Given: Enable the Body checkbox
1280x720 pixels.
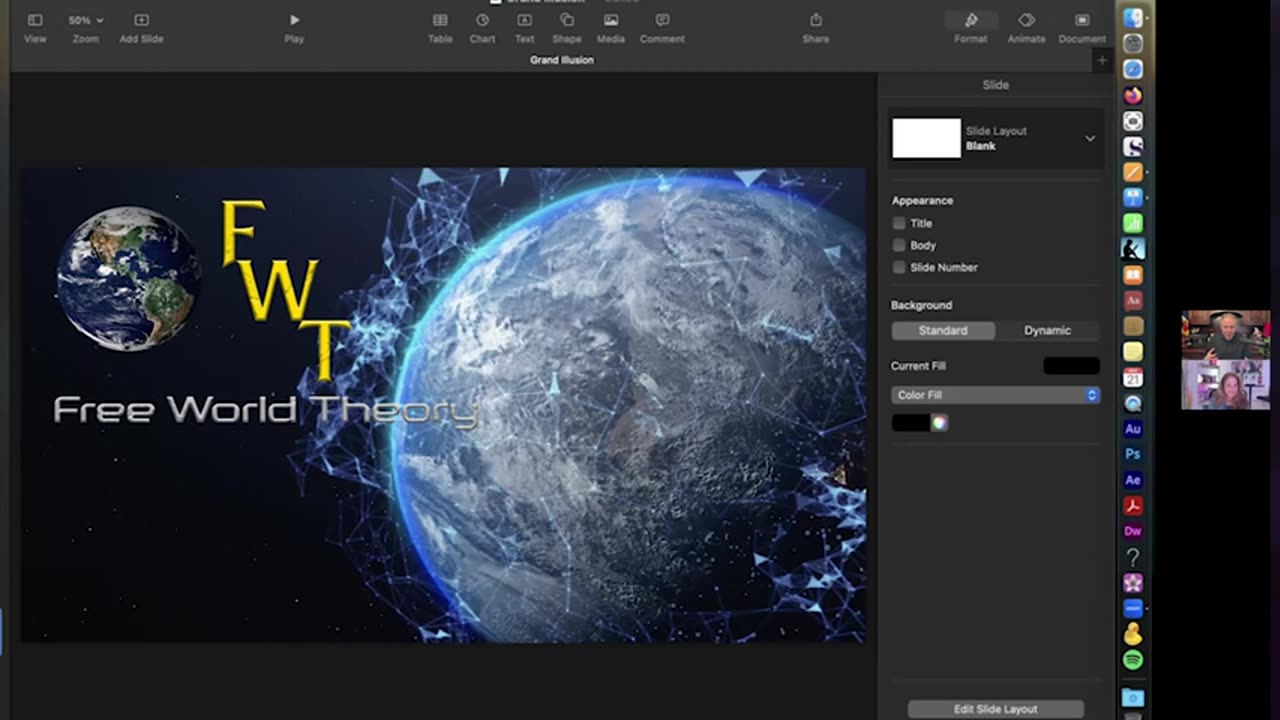Looking at the screenshot, I should tap(899, 245).
